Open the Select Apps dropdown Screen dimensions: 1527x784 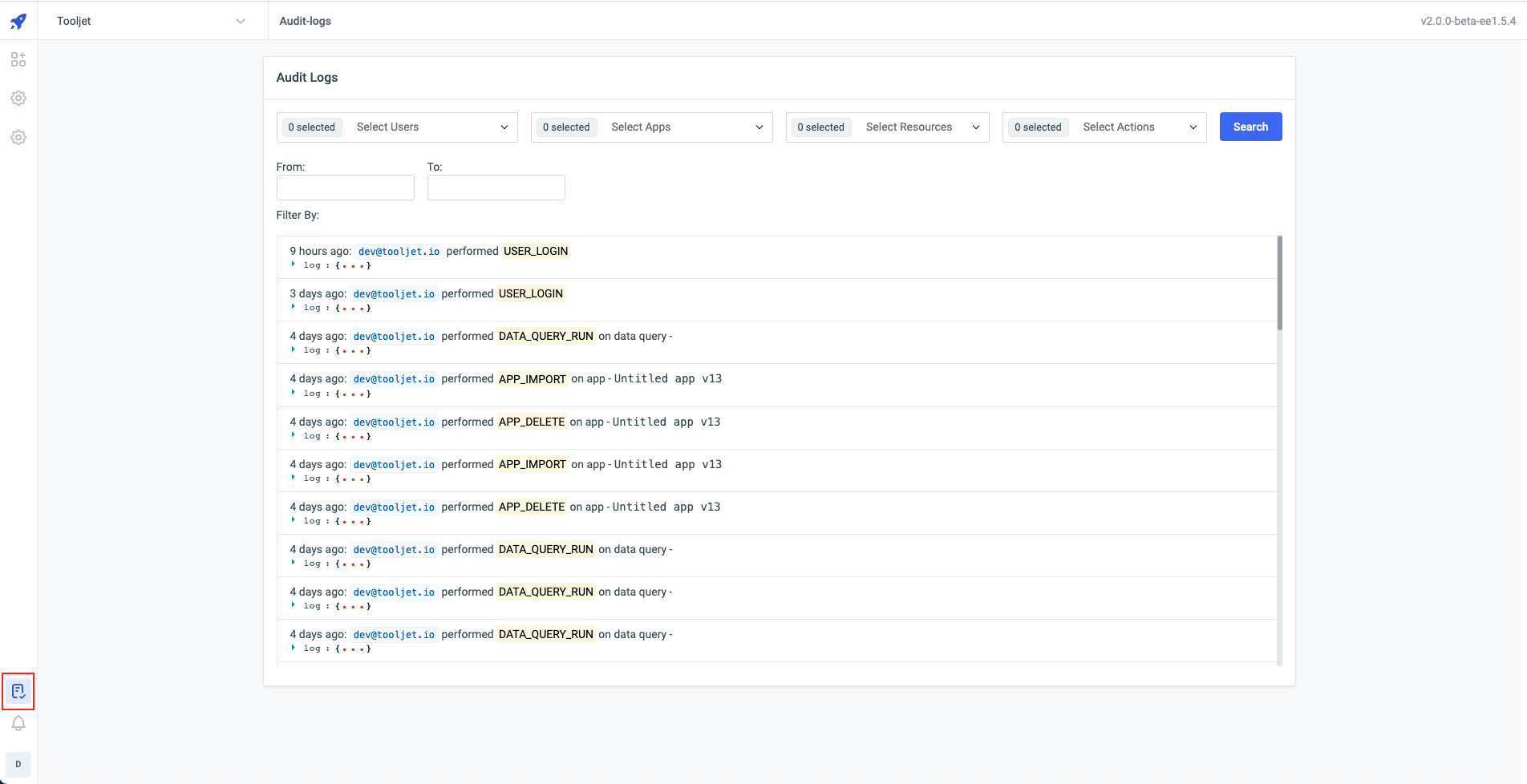[x=652, y=127]
